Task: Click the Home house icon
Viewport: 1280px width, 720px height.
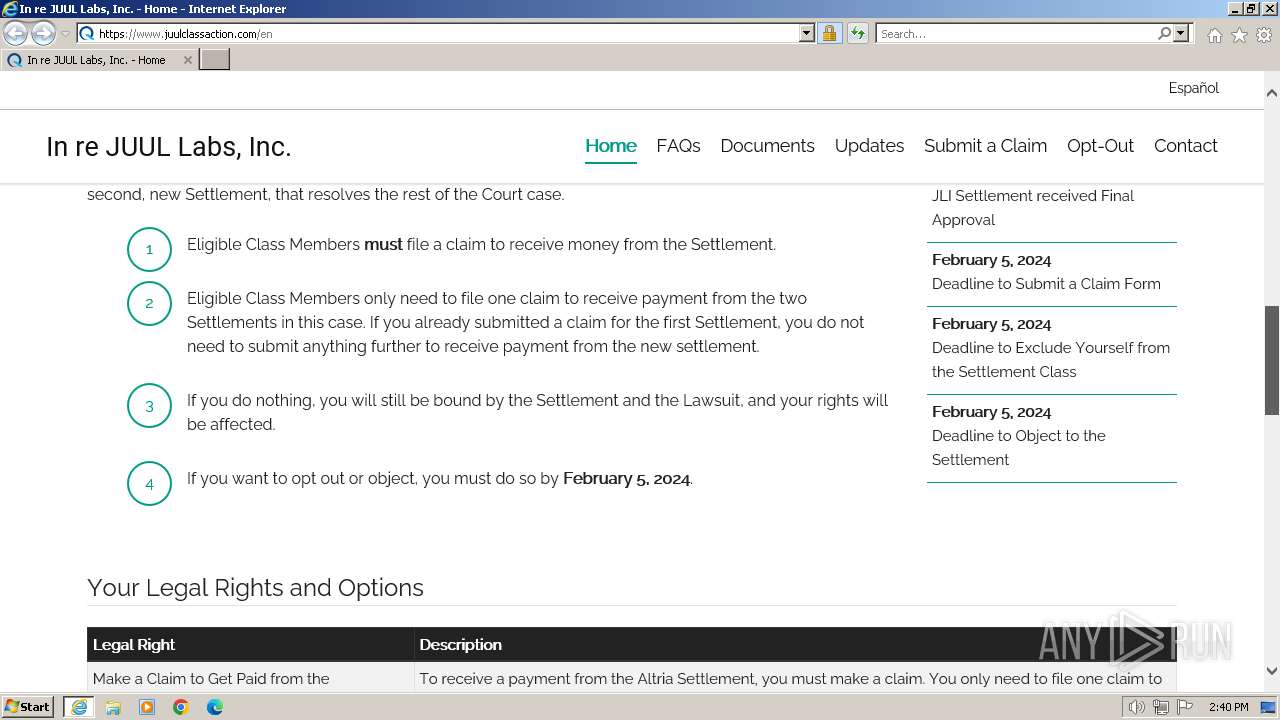Action: click(x=1214, y=35)
